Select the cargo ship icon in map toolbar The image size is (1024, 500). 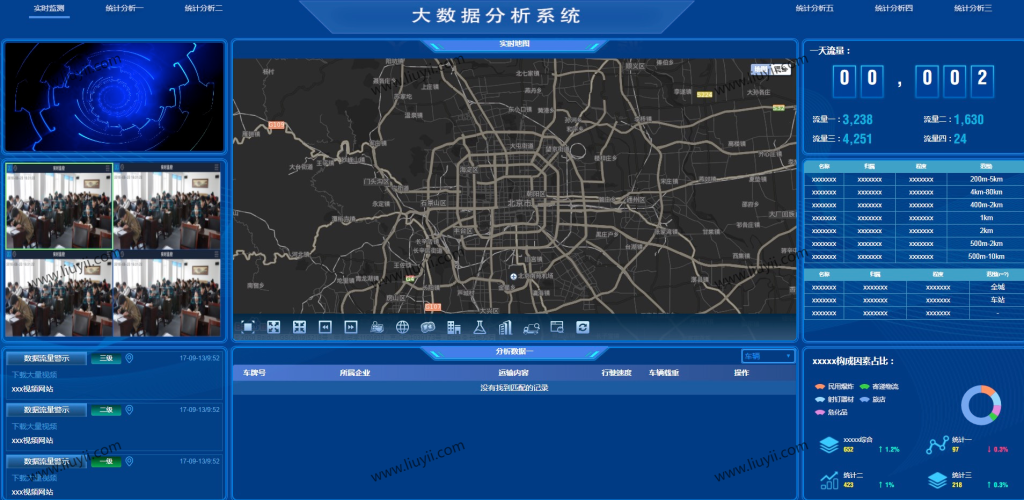click(x=377, y=327)
